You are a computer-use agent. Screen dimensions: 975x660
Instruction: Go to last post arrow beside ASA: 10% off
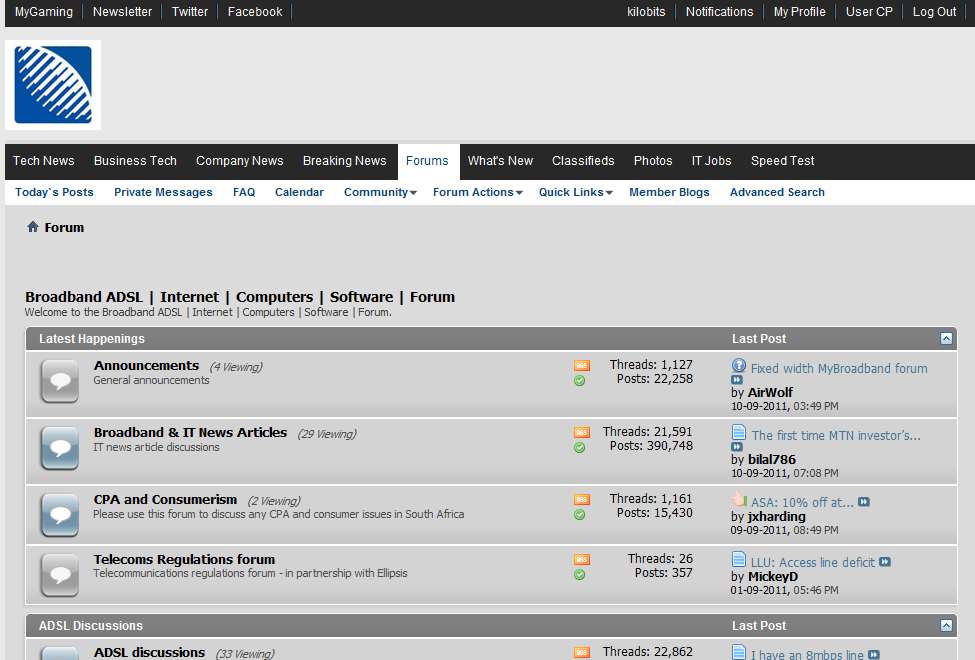click(864, 502)
